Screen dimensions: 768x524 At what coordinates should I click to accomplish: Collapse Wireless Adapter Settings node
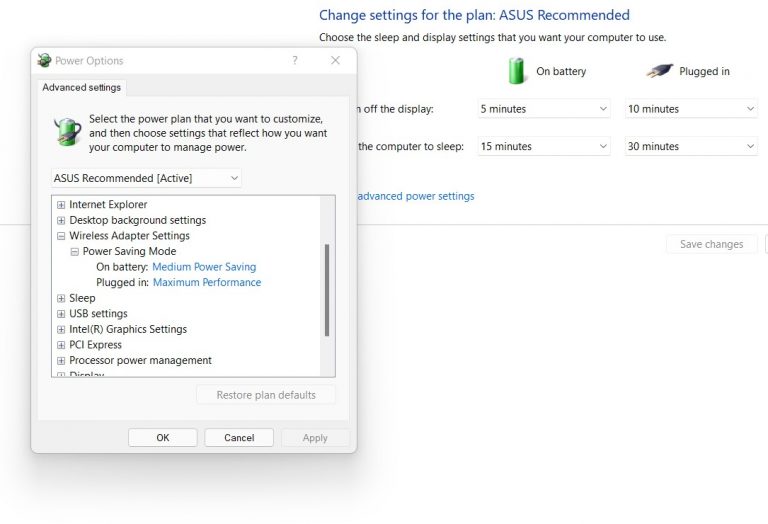click(x=61, y=236)
